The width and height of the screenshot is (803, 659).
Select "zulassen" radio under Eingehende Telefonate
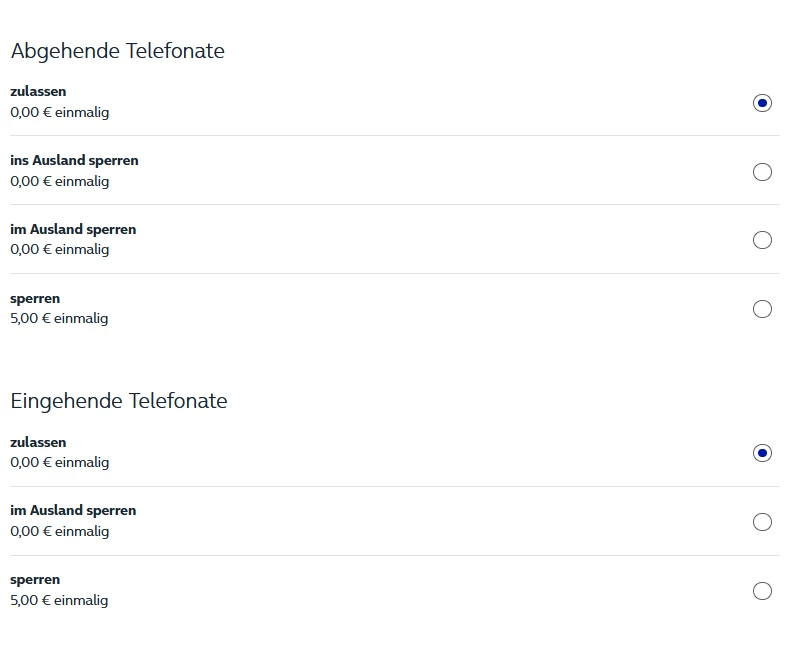click(x=762, y=453)
